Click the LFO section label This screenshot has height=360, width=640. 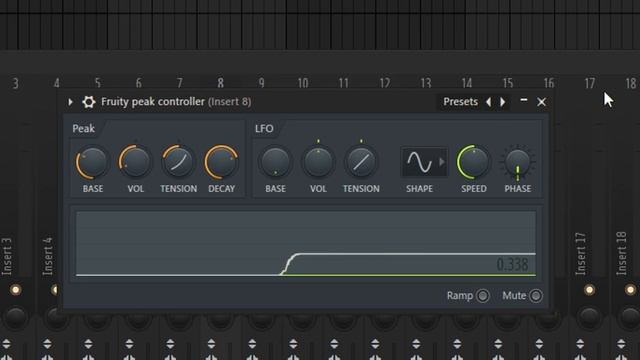264,129
